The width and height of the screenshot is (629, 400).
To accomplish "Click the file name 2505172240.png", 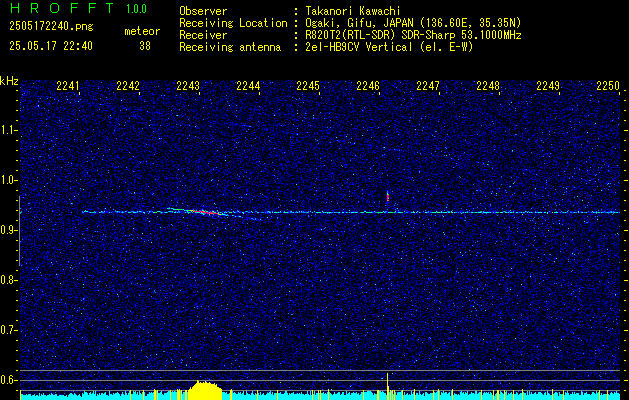I will (x=51, y=26).
